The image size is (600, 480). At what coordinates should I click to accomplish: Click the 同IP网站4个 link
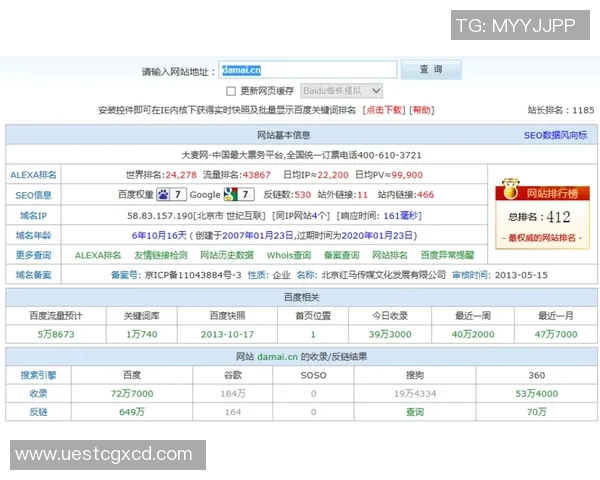[301, 216]
